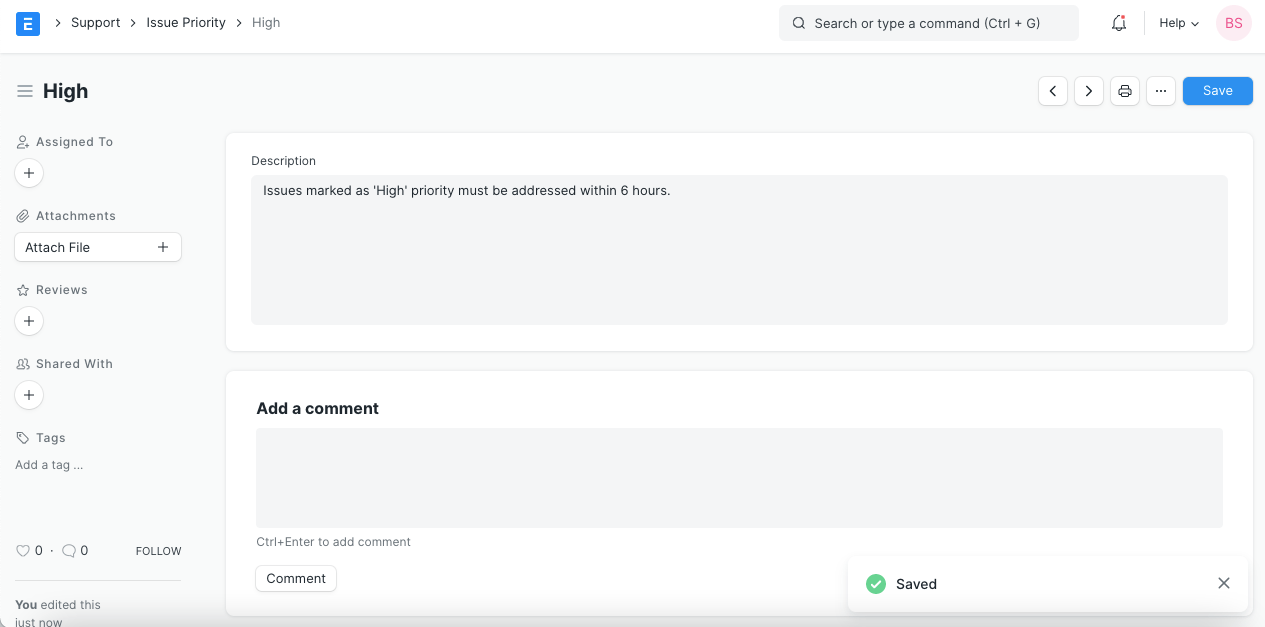Expand the Help dropdown
This screenshot has height=627, width=1265.
point(1178,23)
